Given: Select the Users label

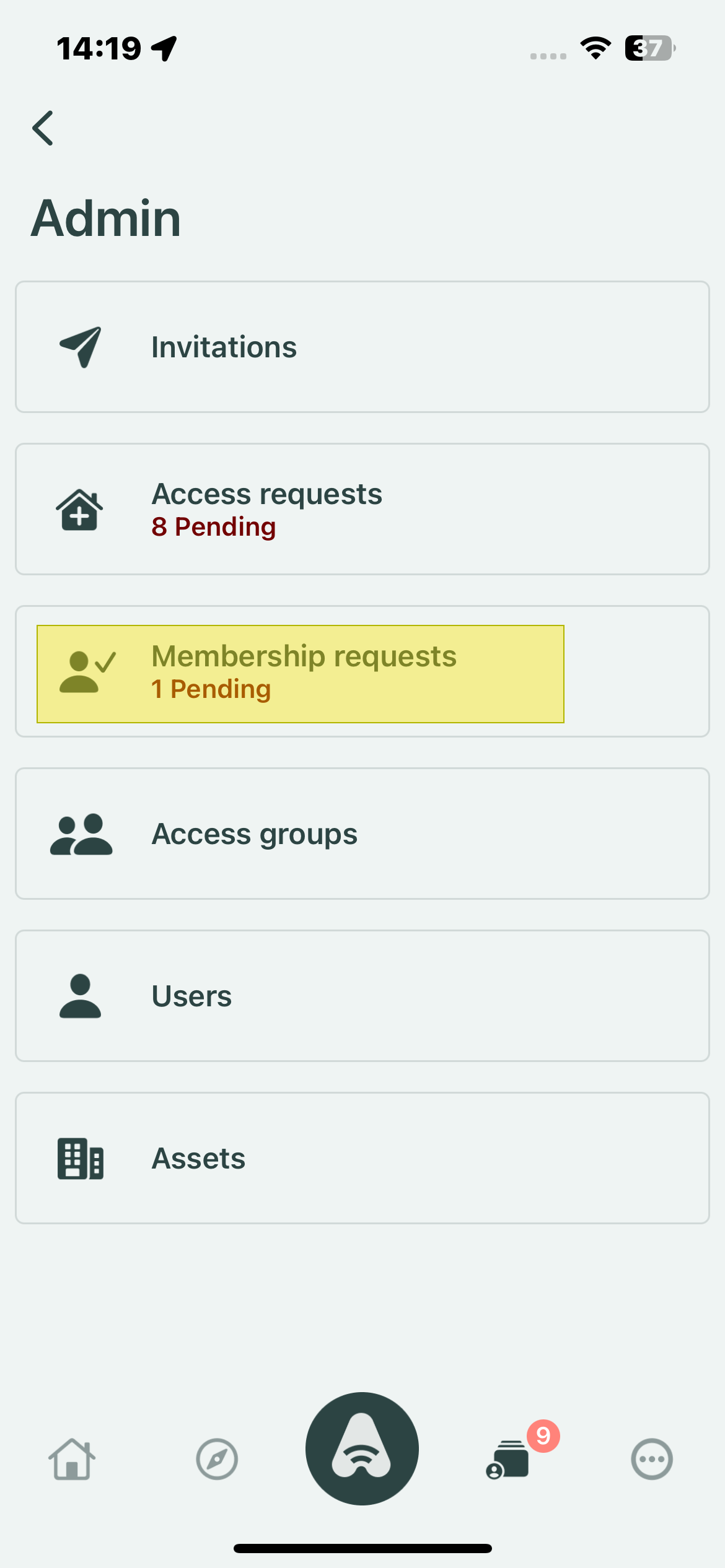Looking at the screenshot, I should pos(191,996).
